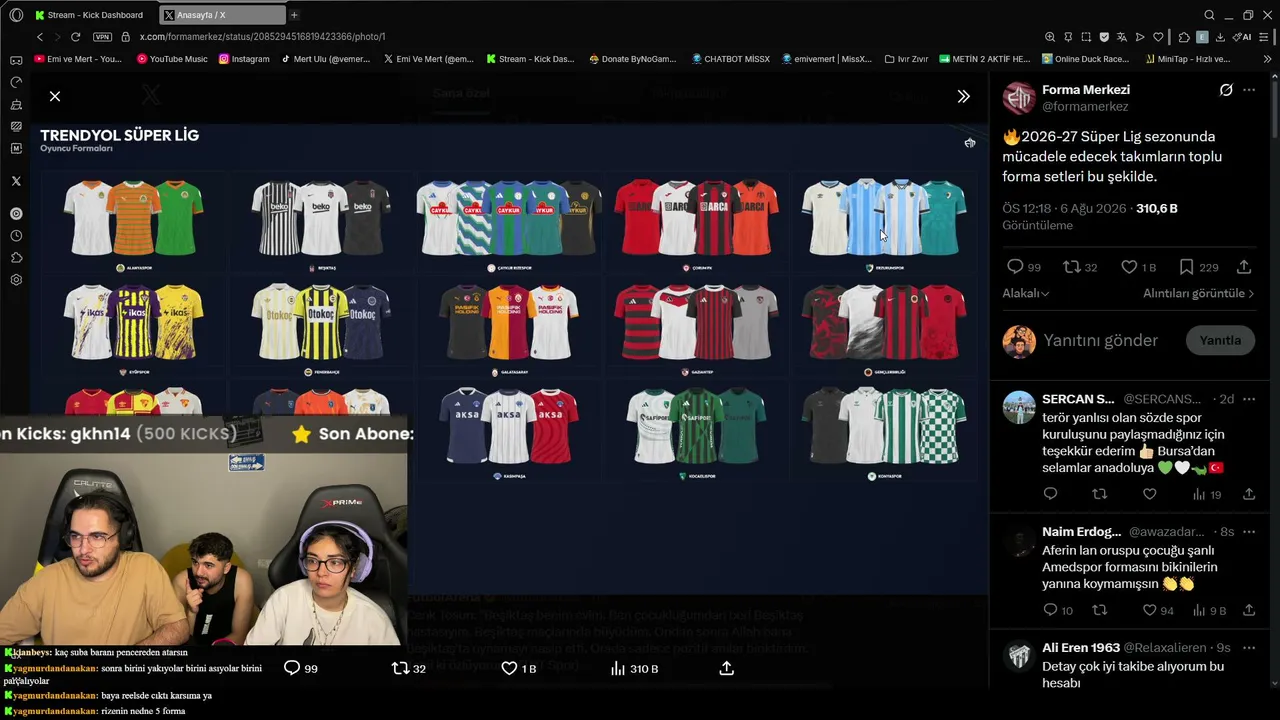The height and width of the screenshot is (720, 1280).
Task: Open more options on Forma Merkezi post
Action: point(1249,90)
